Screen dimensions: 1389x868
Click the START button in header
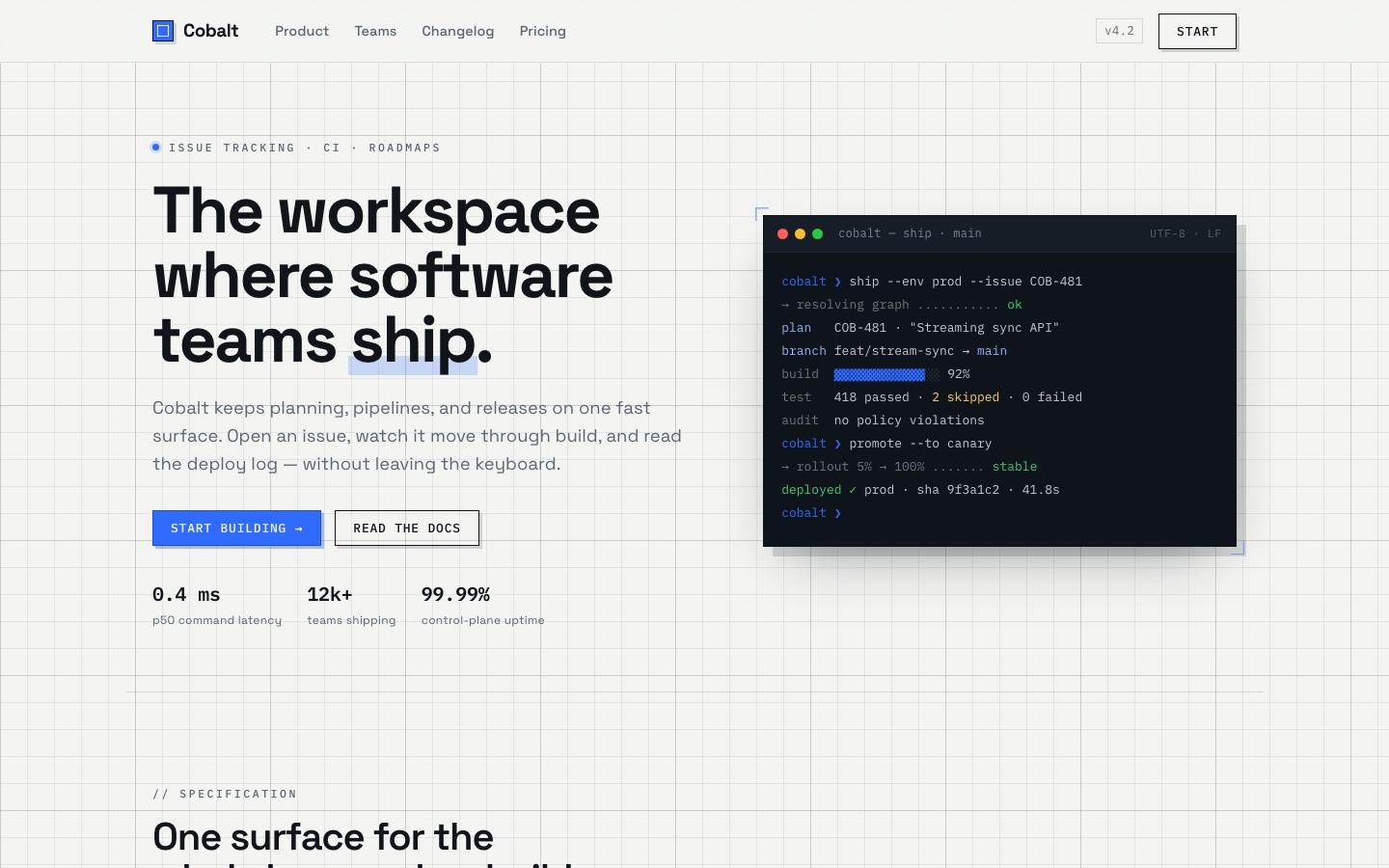[x=1197, y=31]
